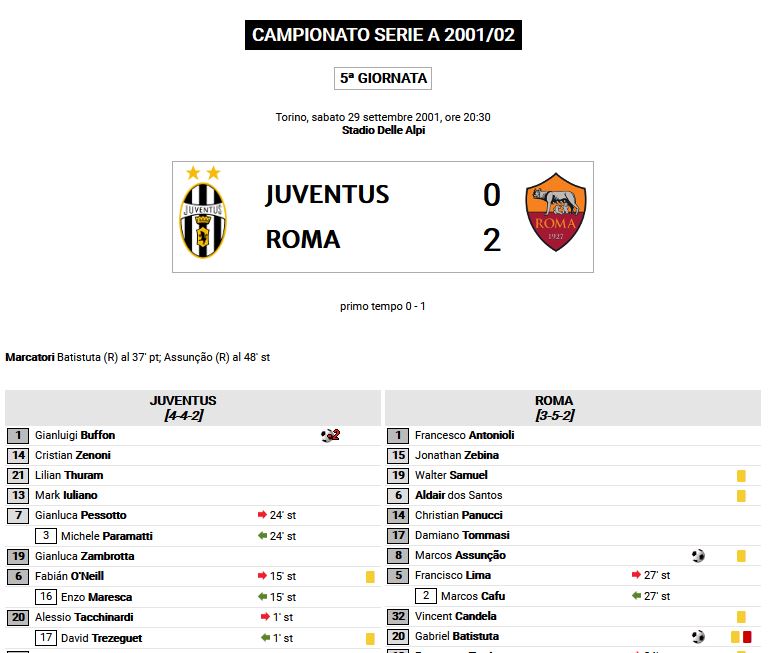Click red substitution arrow in Pessotto row
The height and width of the screenshot is (653, 768).
[x=262, y=515]
